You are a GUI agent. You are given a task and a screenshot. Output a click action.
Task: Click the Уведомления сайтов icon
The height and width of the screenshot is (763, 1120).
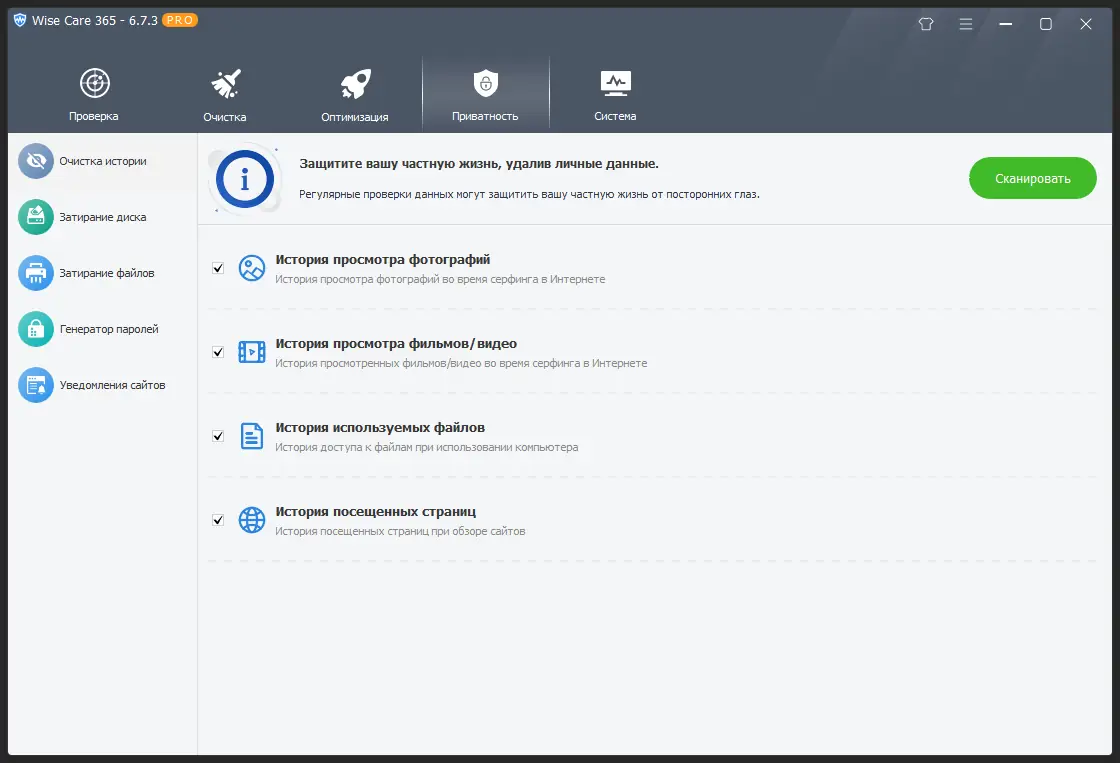click(x=36, y=385)
